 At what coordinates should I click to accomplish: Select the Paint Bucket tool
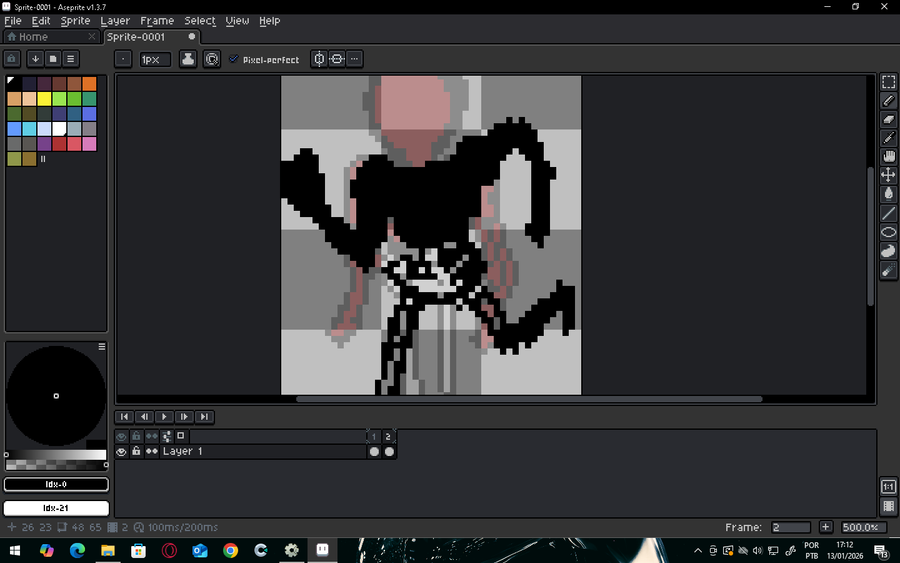[888, 193]
